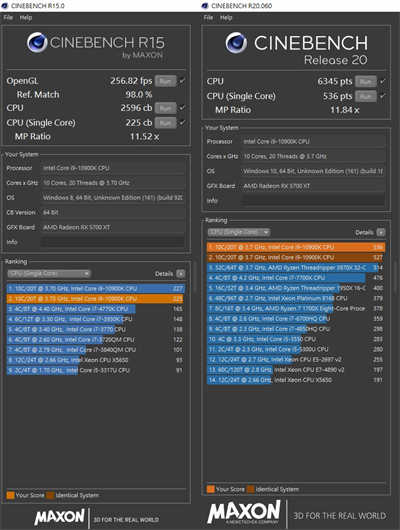Screen dimensions: 400x530
Task: Open Help menu in Cinebench R15 window
Action: (26, 18)
